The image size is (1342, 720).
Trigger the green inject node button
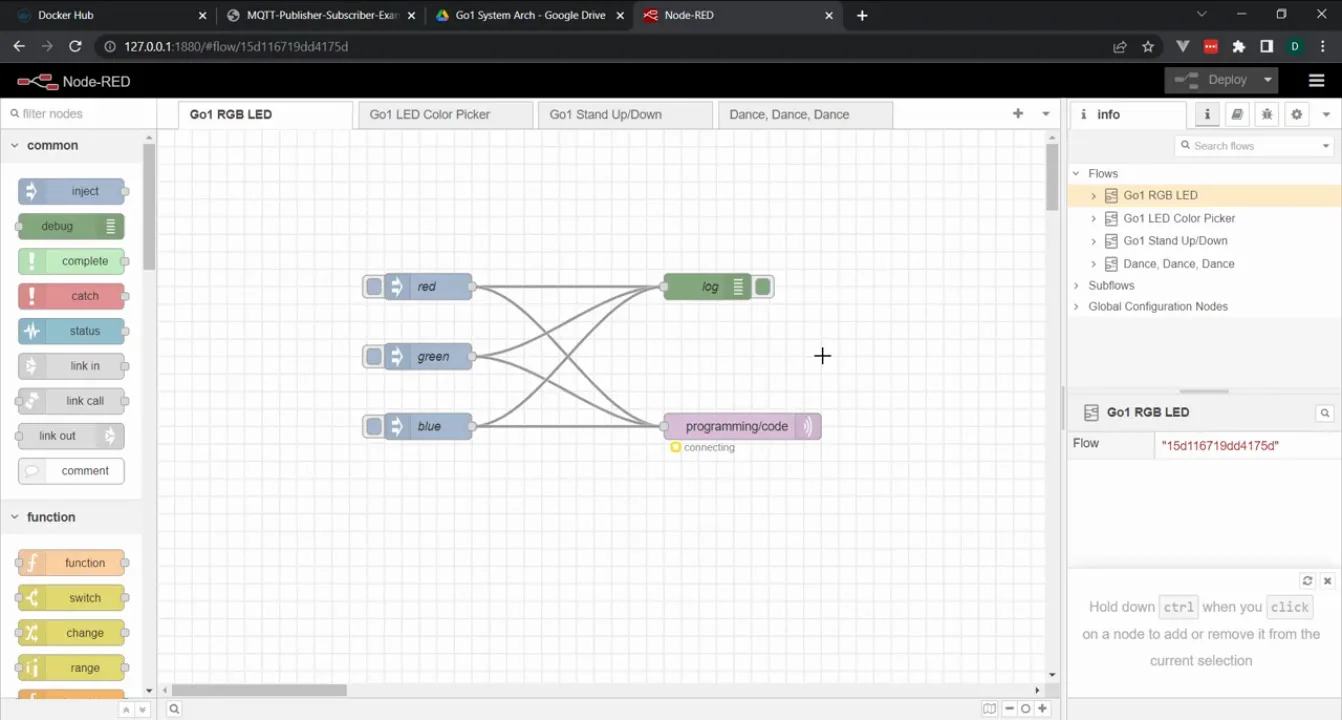pos(374,357)
